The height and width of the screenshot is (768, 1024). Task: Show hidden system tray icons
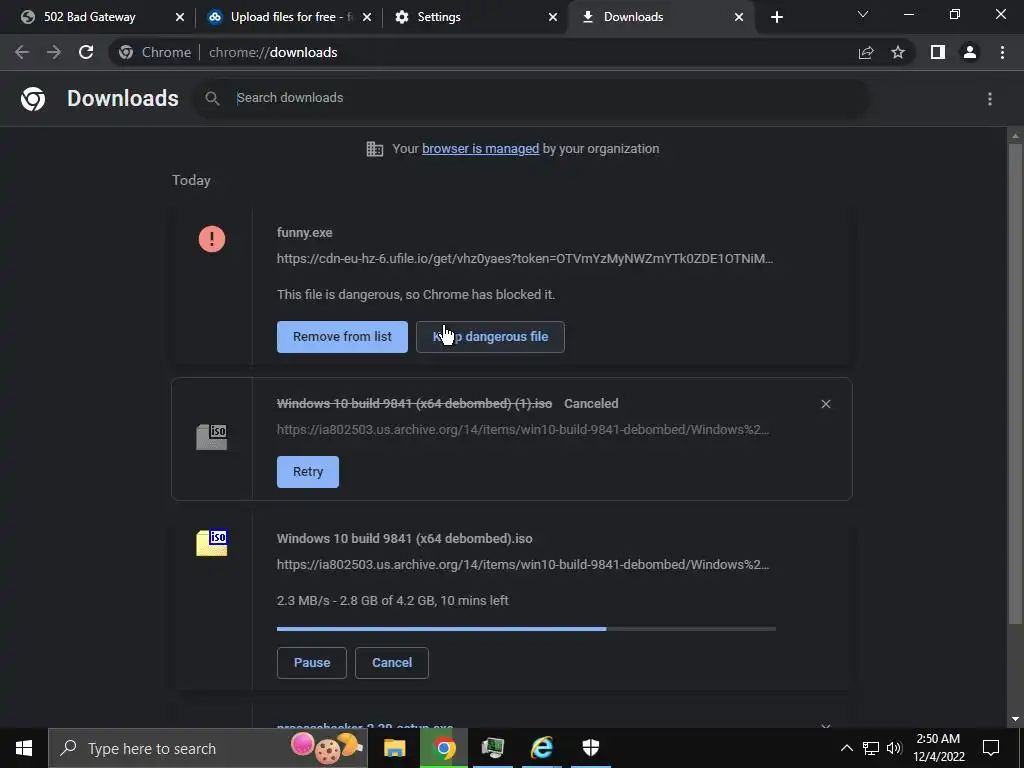(846, 748)
